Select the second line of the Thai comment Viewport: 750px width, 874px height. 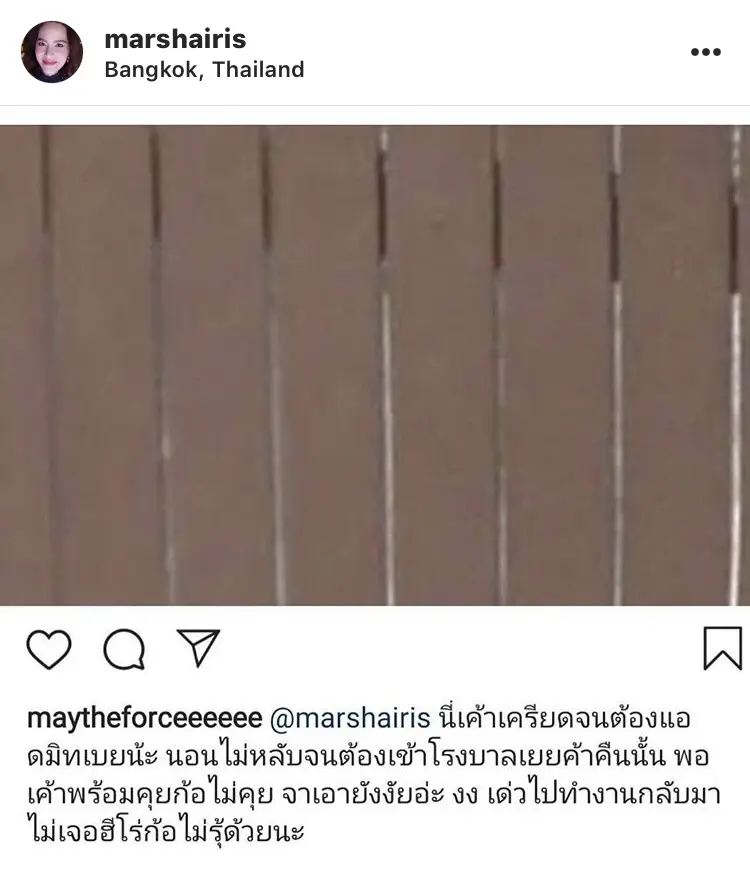[x=368, y=756]
